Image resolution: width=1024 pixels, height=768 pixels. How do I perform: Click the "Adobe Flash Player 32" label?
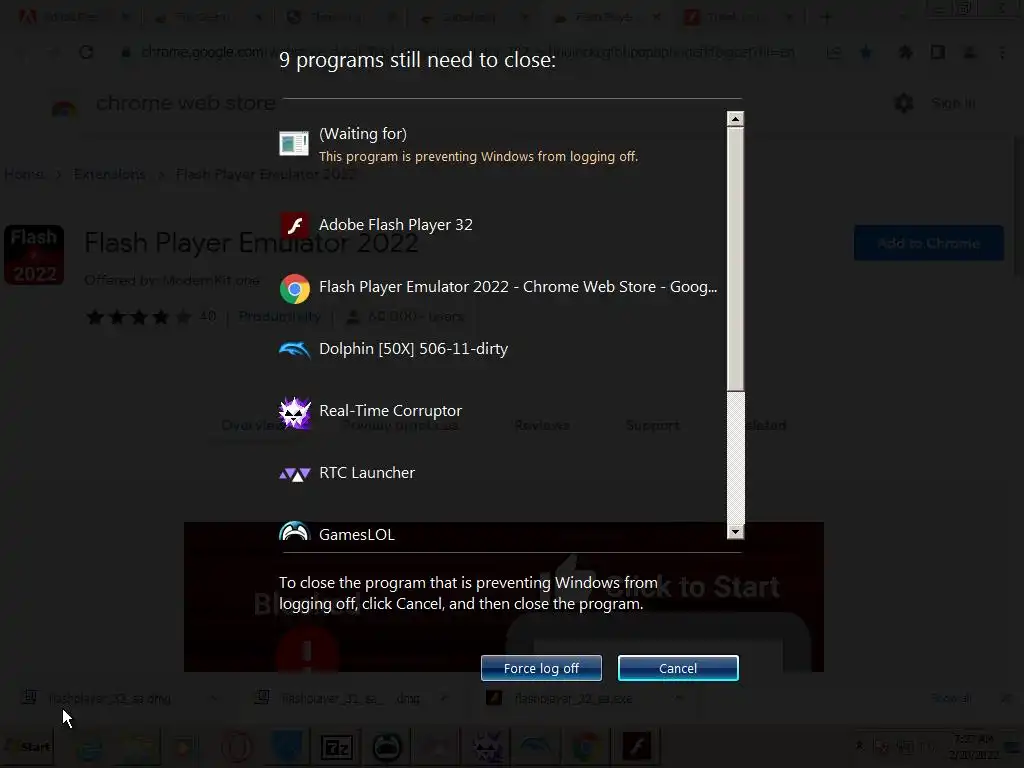point(396,225)
